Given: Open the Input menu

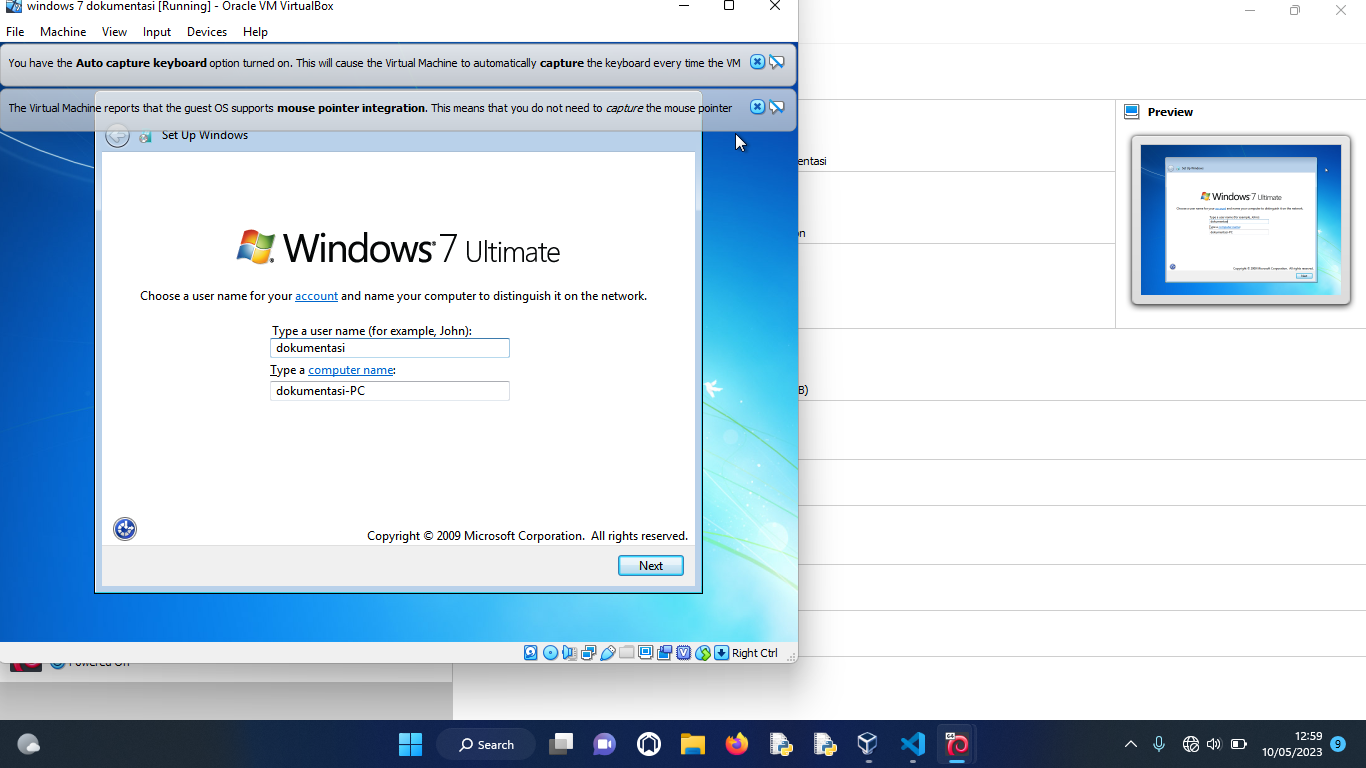Looking at the screenshot, I should pos(157,32).
